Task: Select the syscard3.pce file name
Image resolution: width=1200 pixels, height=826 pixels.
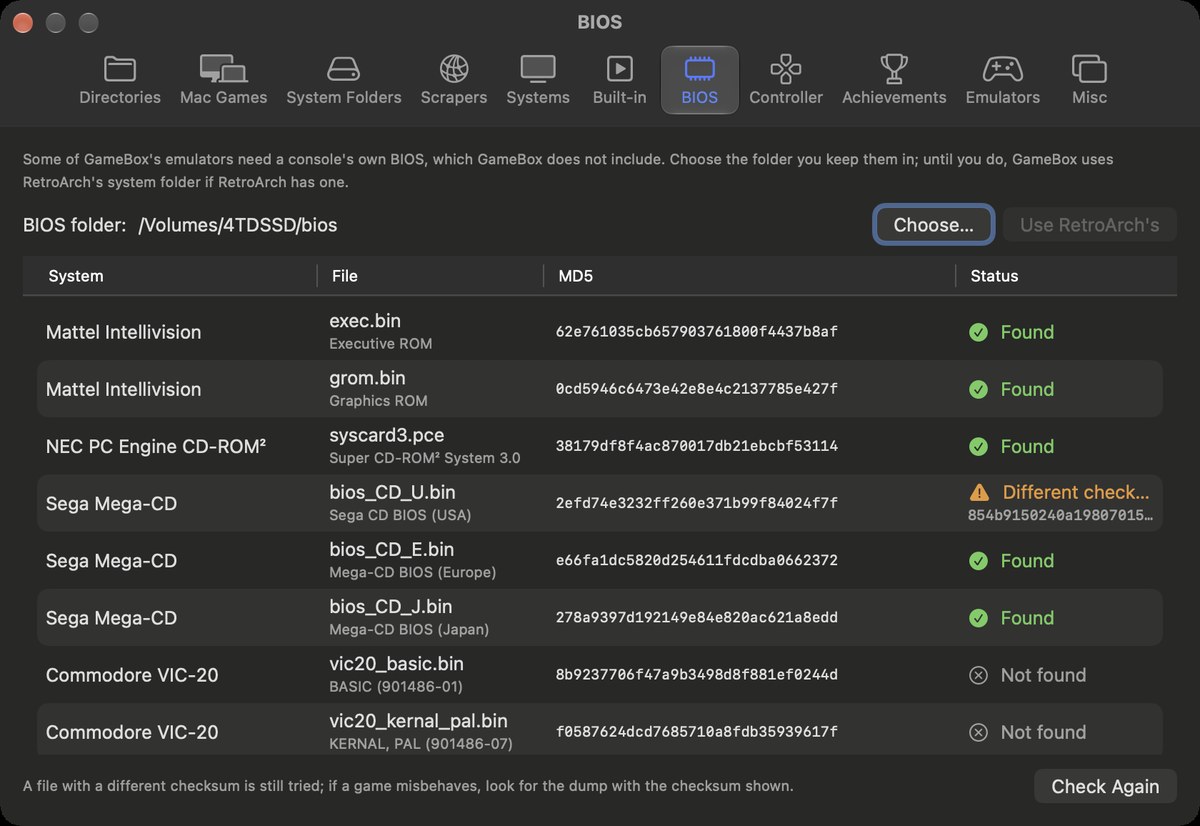Action: (x=386, y=435)
